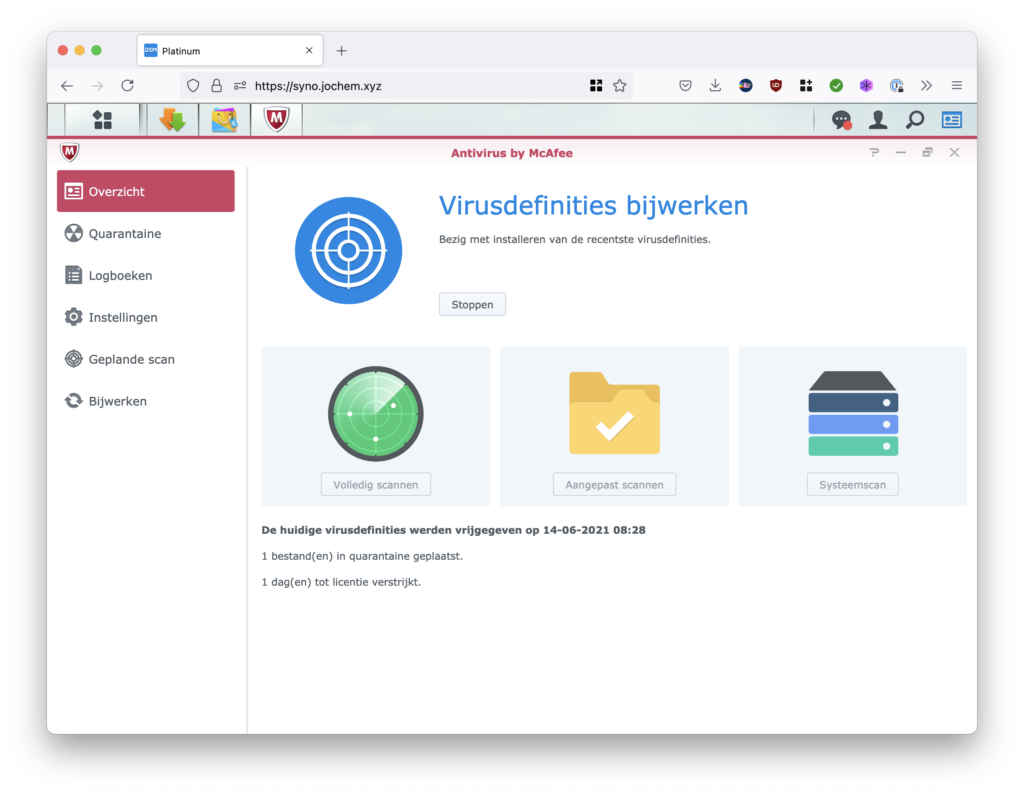Open DSM notifications chat bubble icon

(841, 120)
